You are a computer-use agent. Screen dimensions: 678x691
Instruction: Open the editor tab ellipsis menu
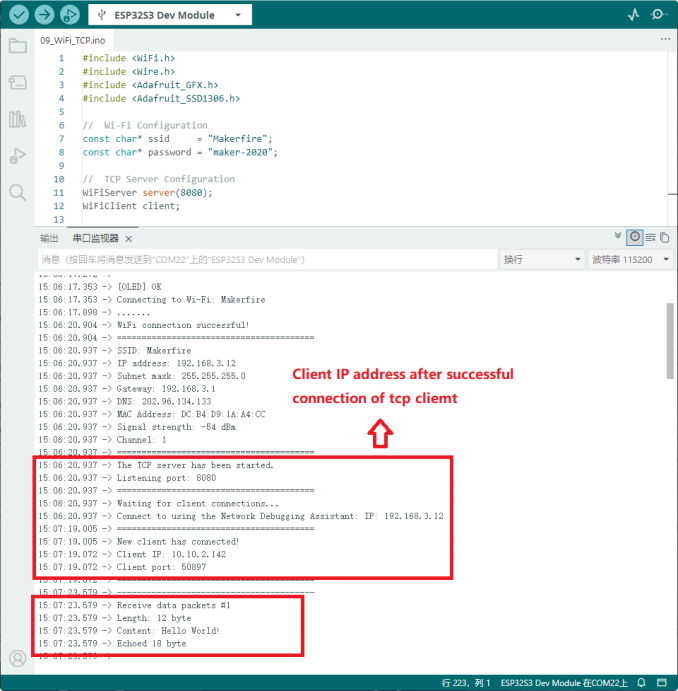pos(665,39)
